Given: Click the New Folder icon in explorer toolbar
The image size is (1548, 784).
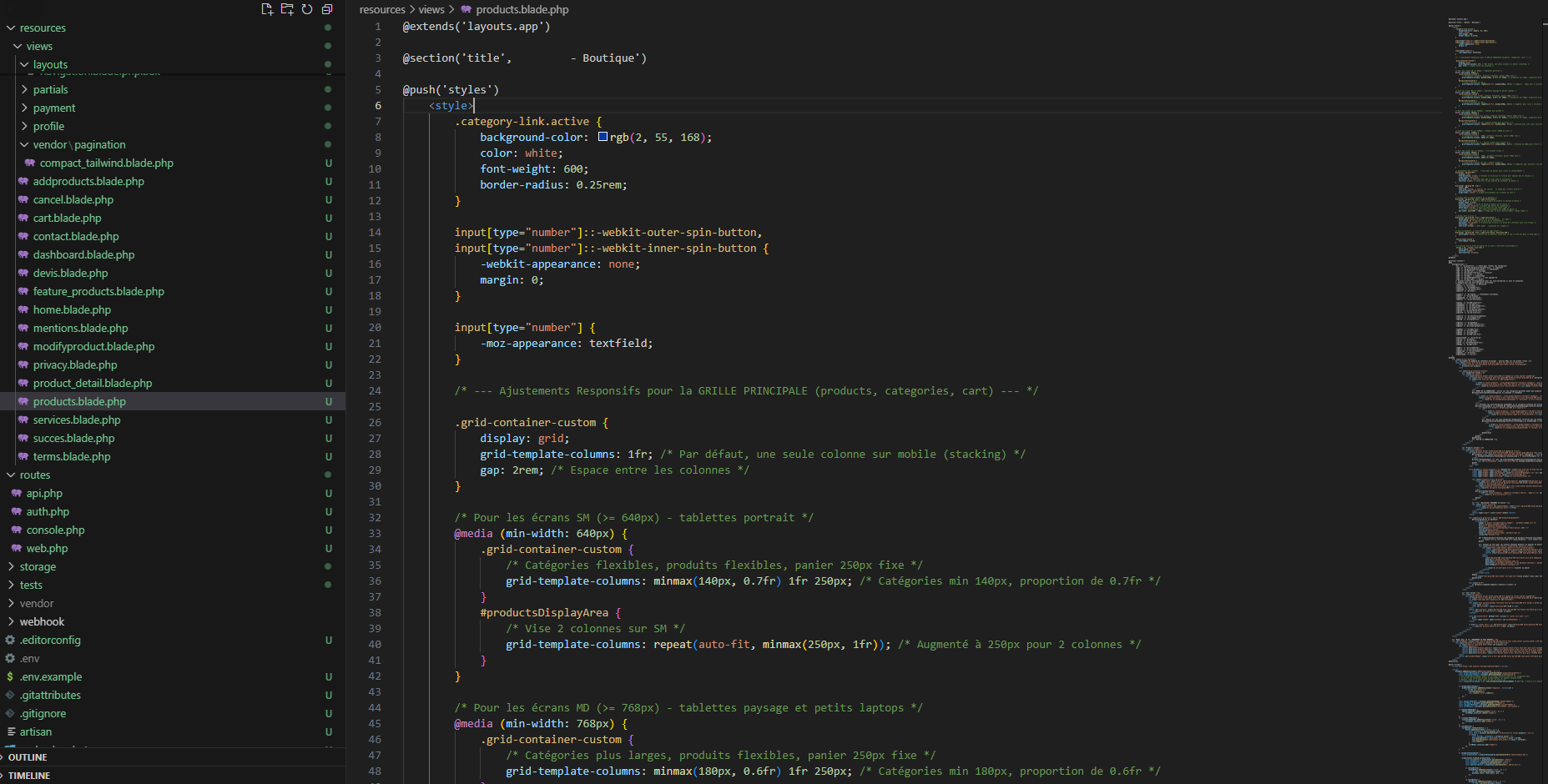Looking at the screenshot, I should click(287, 9).
